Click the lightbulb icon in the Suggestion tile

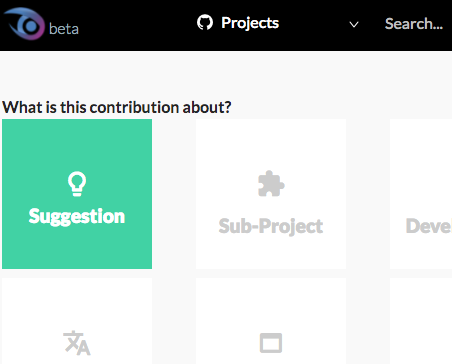[77, 184]
